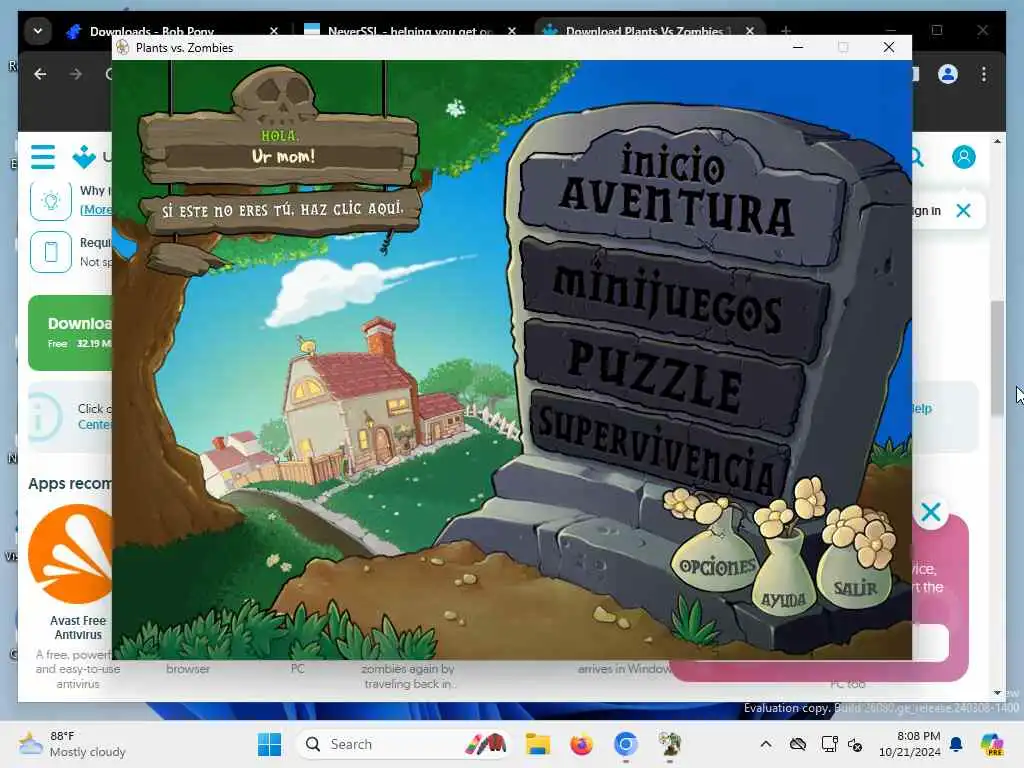Start the Inicio Aventura game mode

679,195
